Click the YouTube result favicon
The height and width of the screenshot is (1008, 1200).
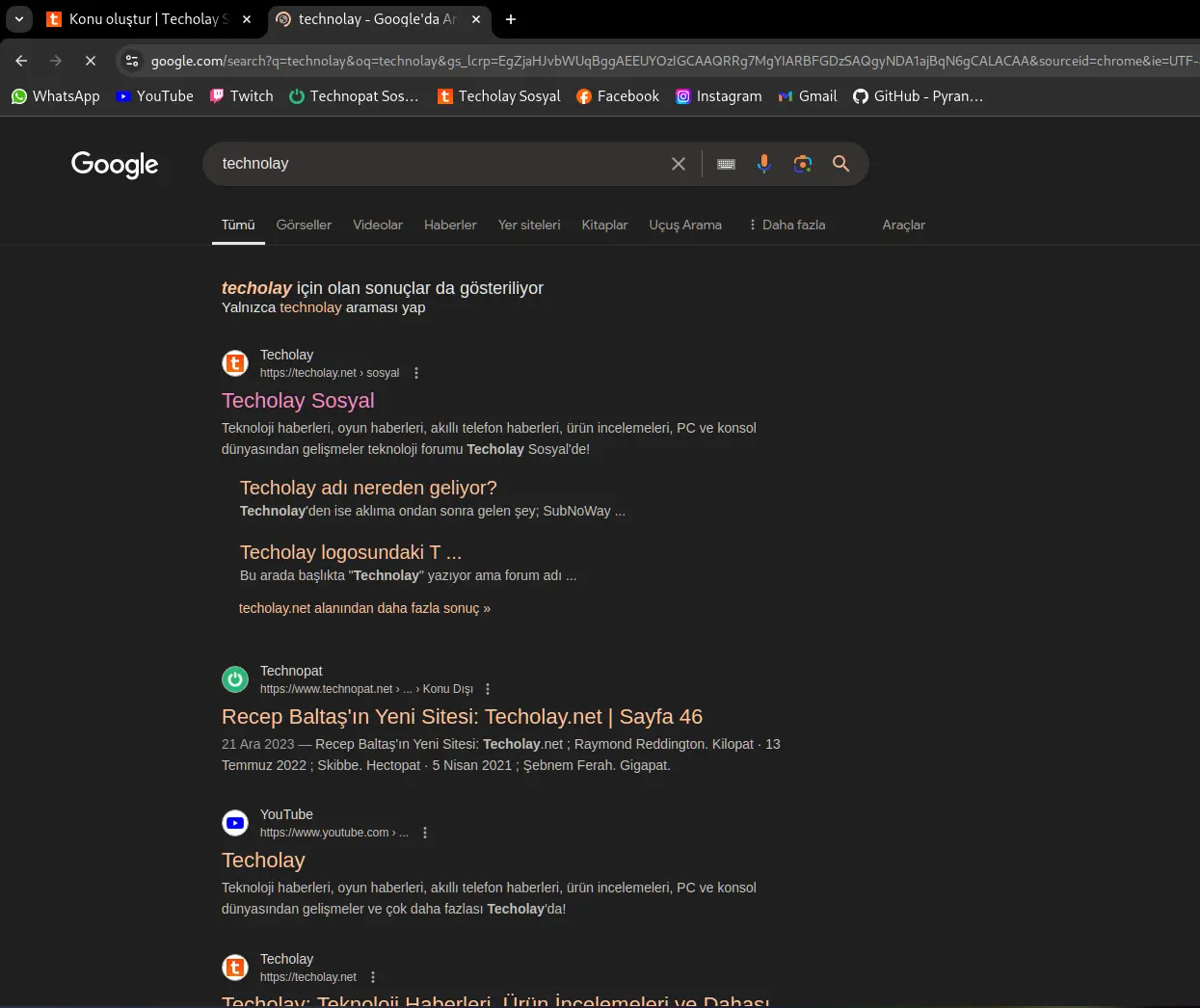point(235,823)
